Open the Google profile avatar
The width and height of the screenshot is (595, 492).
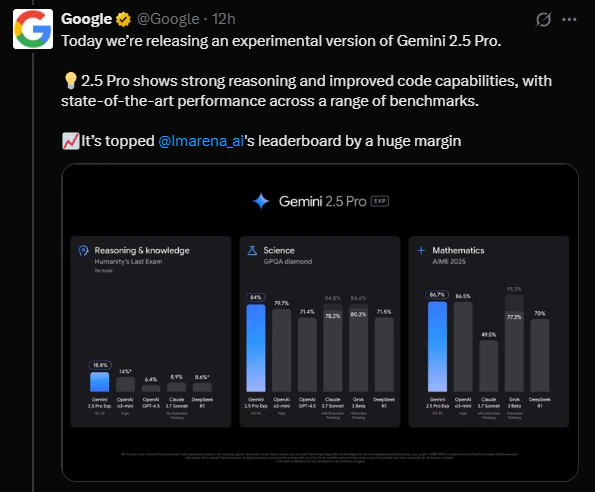(33, 29)
